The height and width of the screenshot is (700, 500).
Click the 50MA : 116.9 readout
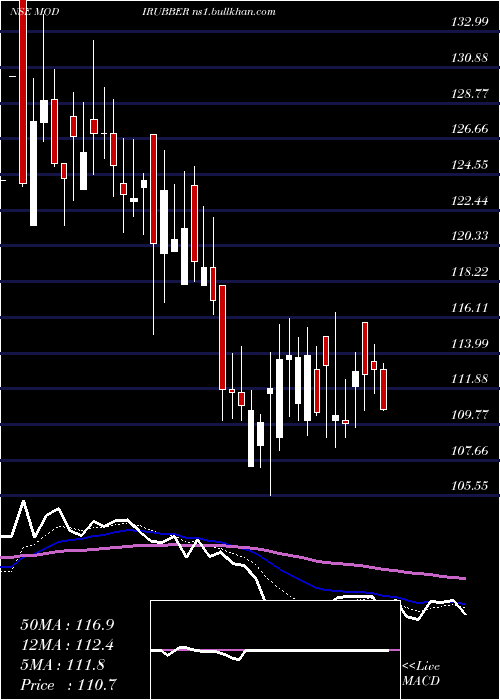tap(67, 625)
